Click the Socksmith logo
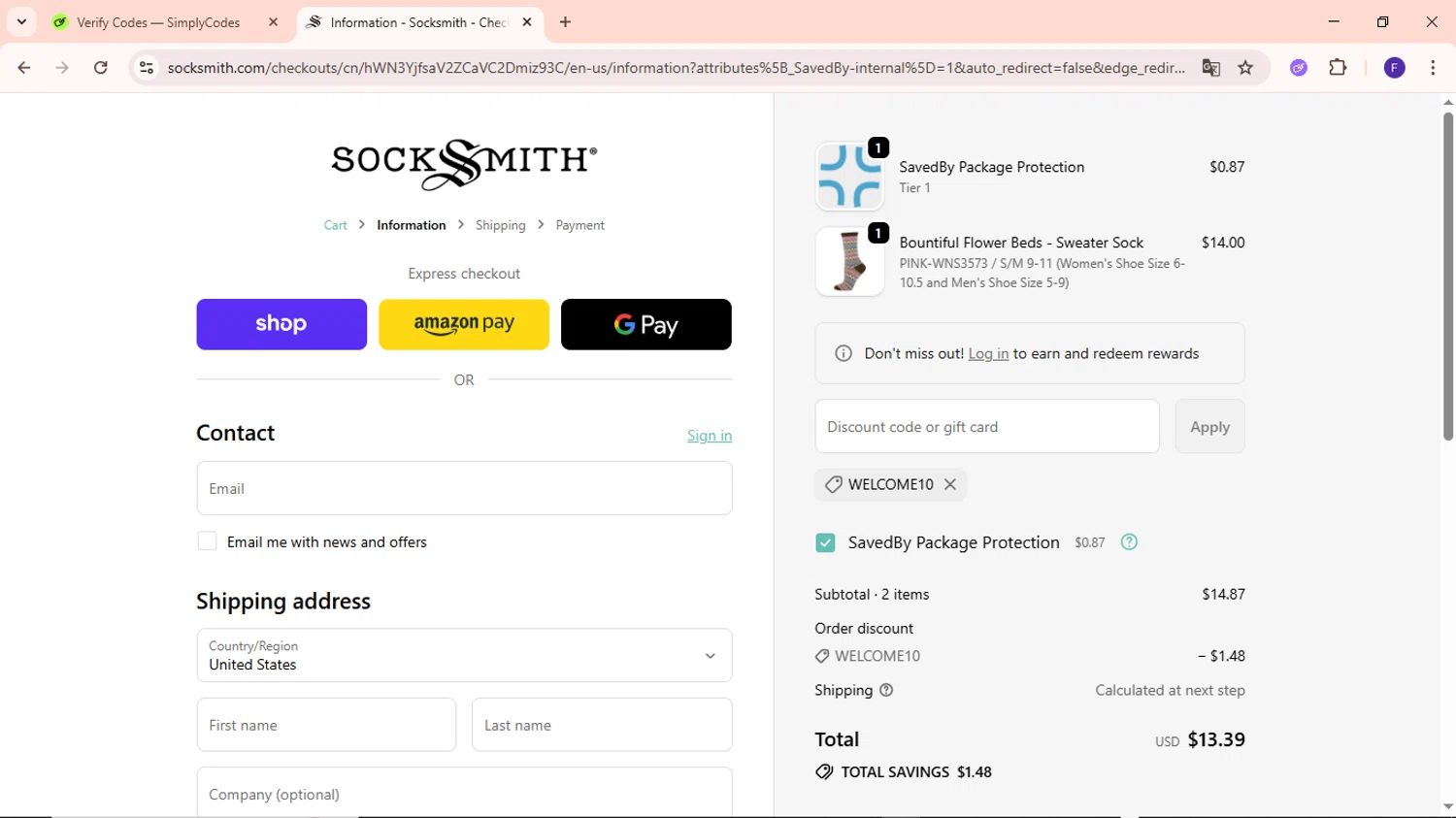 coord(464,164)
